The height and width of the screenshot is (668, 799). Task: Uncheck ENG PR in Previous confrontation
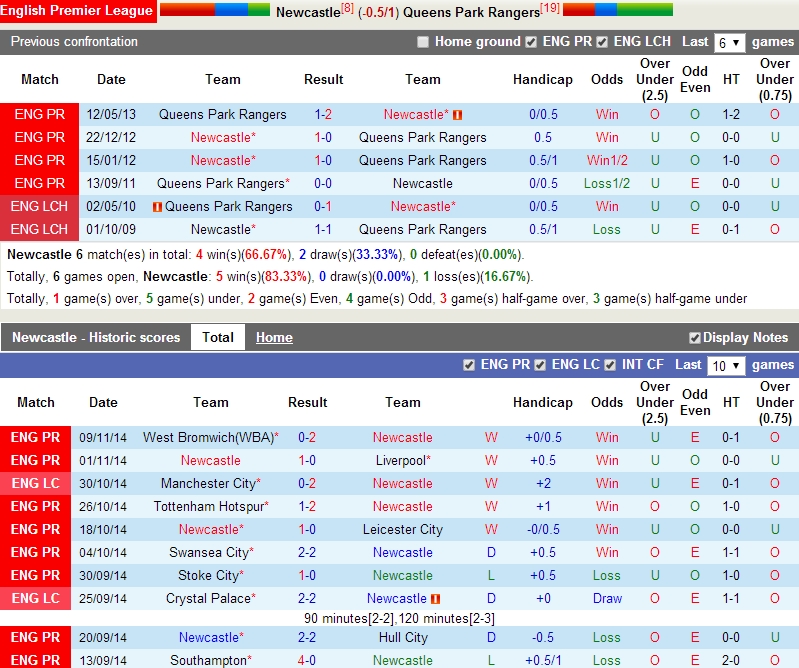coord(531,42)
